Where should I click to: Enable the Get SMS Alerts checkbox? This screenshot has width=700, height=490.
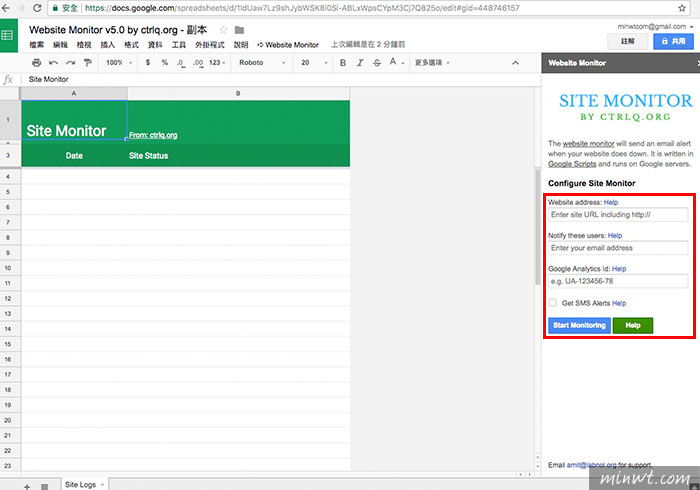(553, 303)
